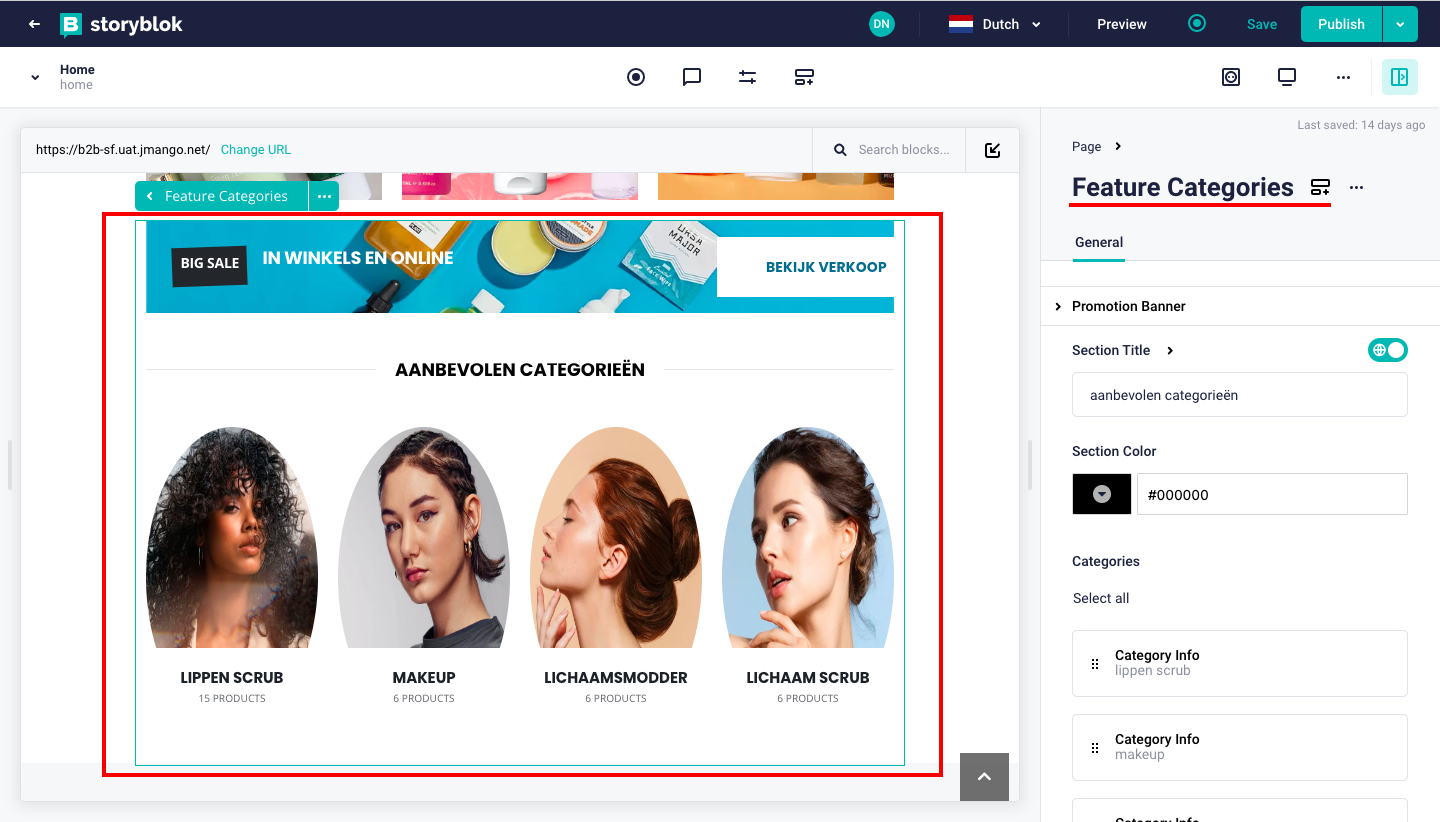Toggle Section Title translation switch
The height and width of the screenshot is (822, 1440).
[1387, 350]
